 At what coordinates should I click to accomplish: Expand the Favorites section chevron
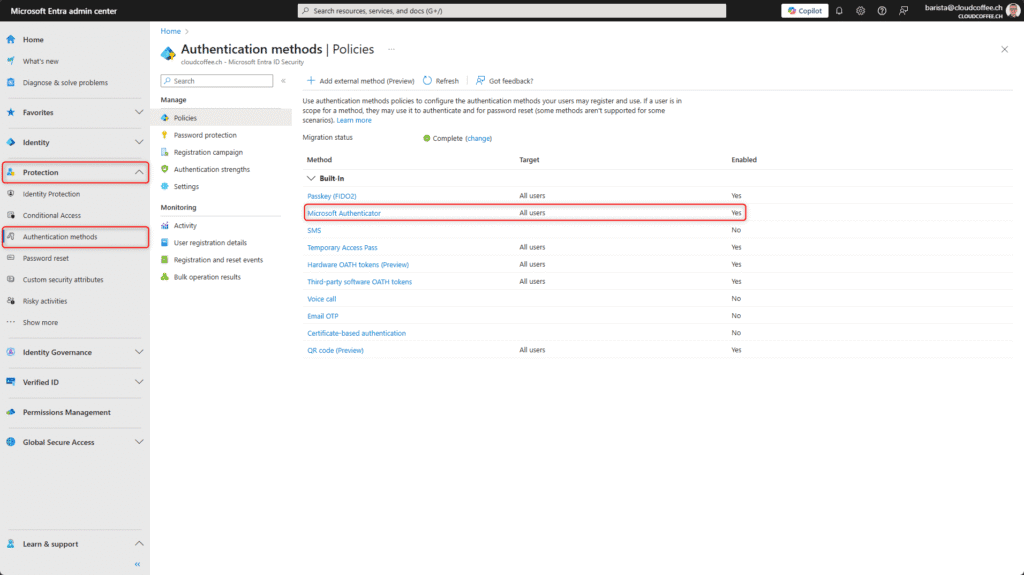[139, 112]
